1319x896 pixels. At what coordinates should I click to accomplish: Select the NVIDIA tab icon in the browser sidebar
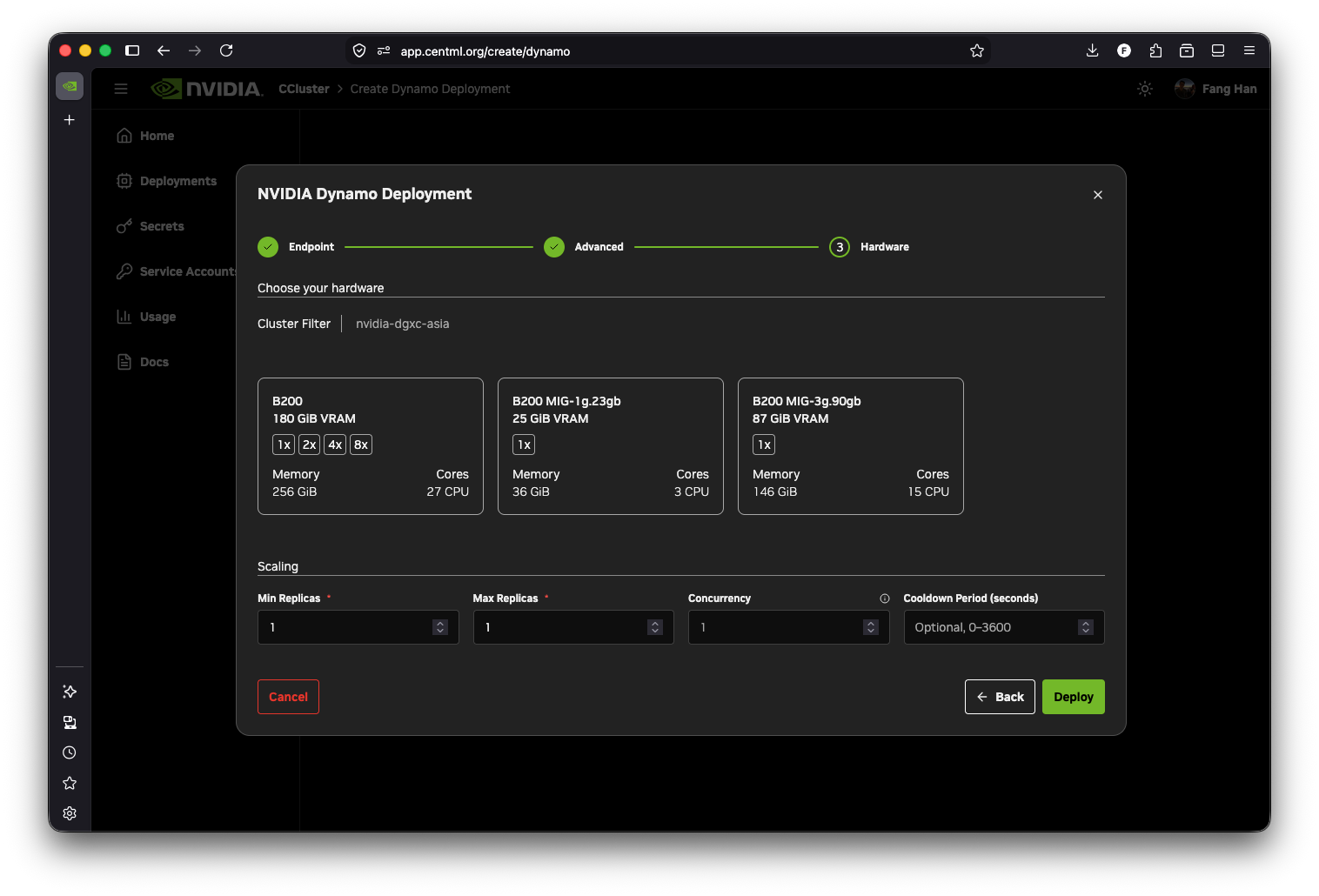tap(70, 86)
